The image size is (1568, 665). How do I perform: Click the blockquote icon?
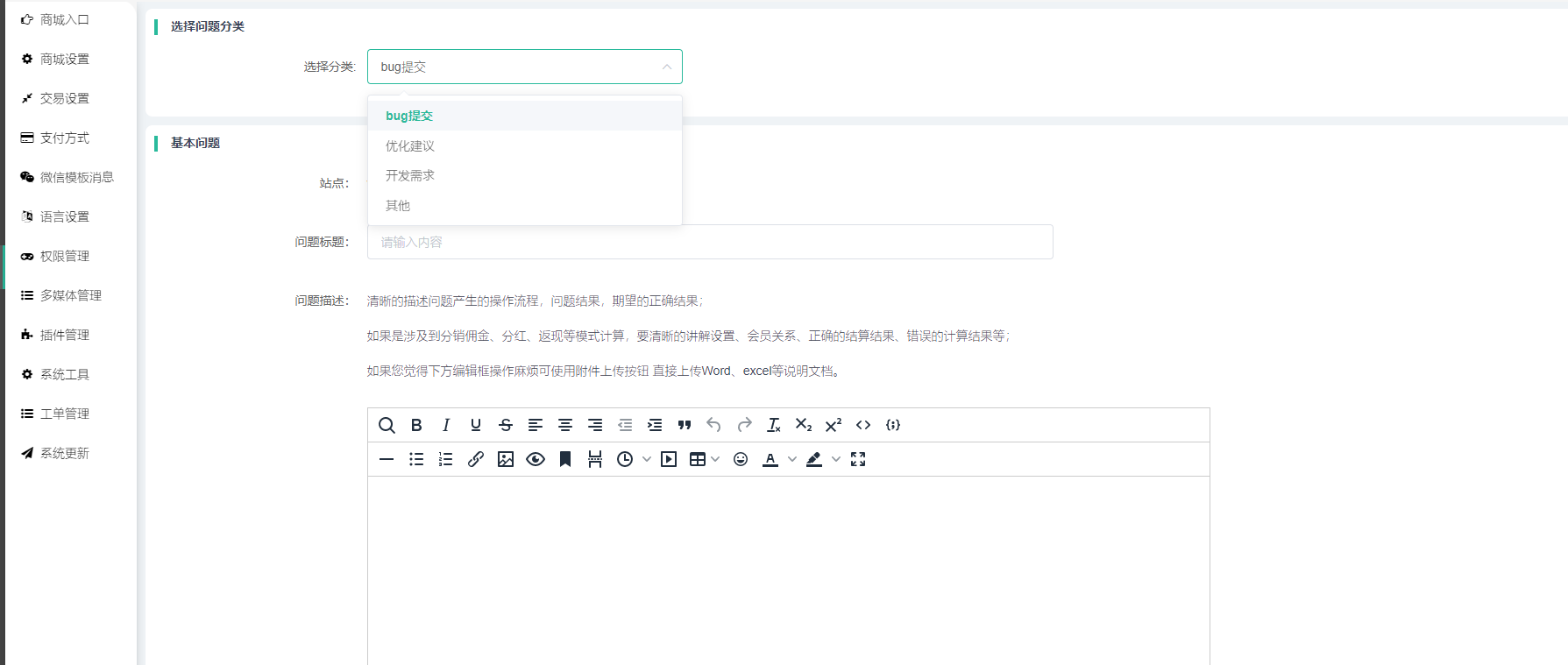(x=685, y=425)
